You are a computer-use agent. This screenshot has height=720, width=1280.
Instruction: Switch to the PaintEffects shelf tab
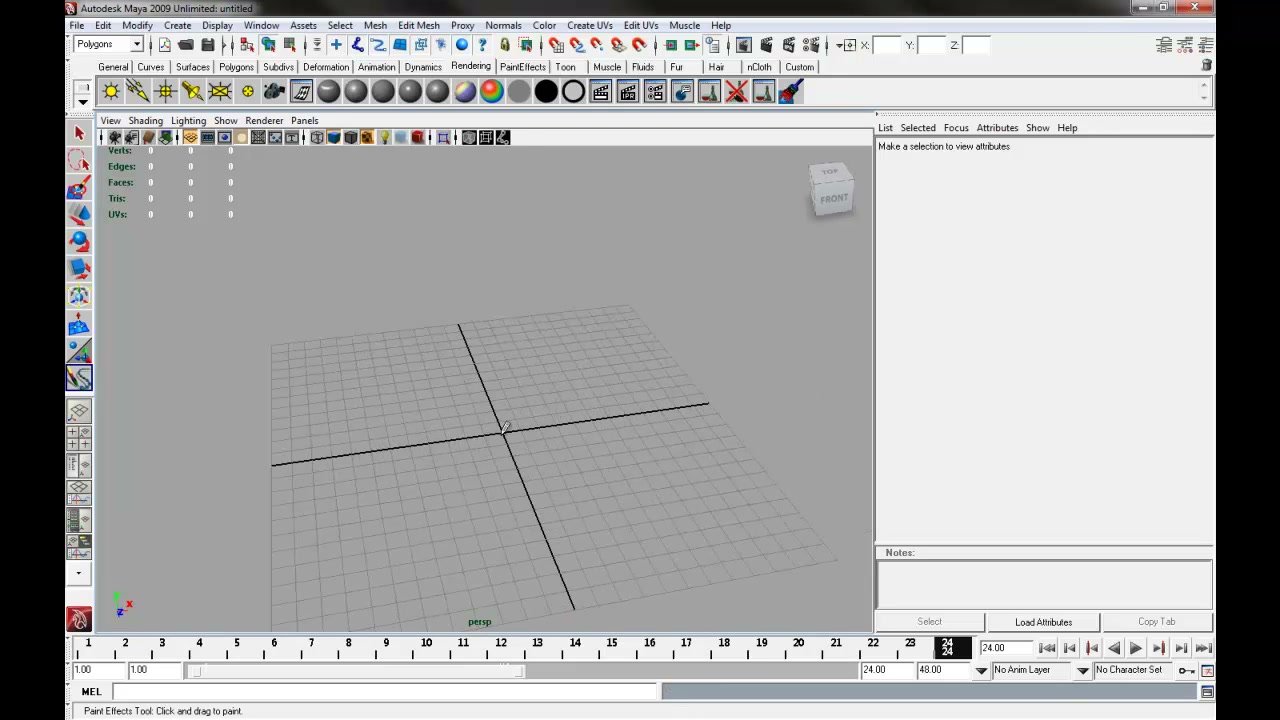click(523, 67)
